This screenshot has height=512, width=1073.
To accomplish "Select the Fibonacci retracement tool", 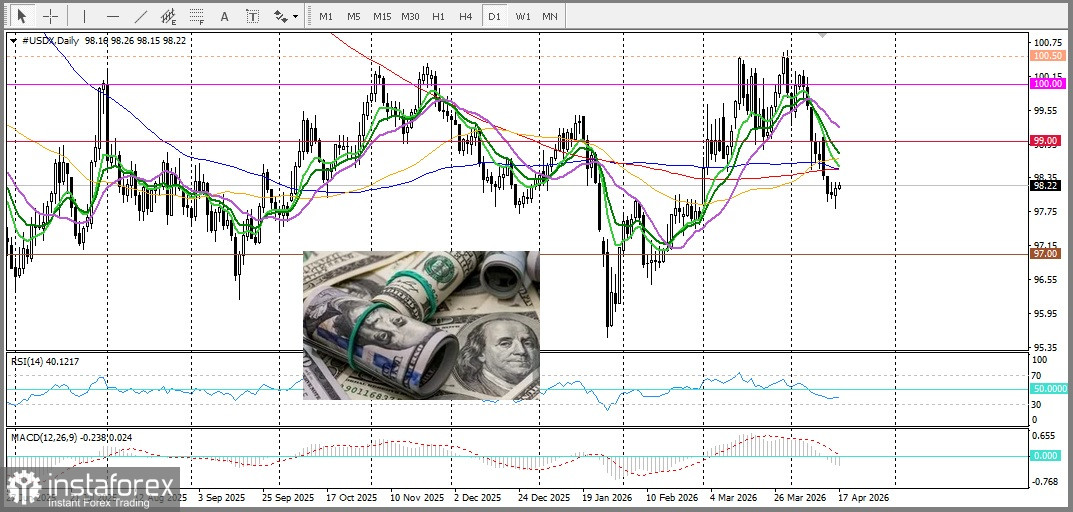I will pyautogui.click(x=196, y=16).
